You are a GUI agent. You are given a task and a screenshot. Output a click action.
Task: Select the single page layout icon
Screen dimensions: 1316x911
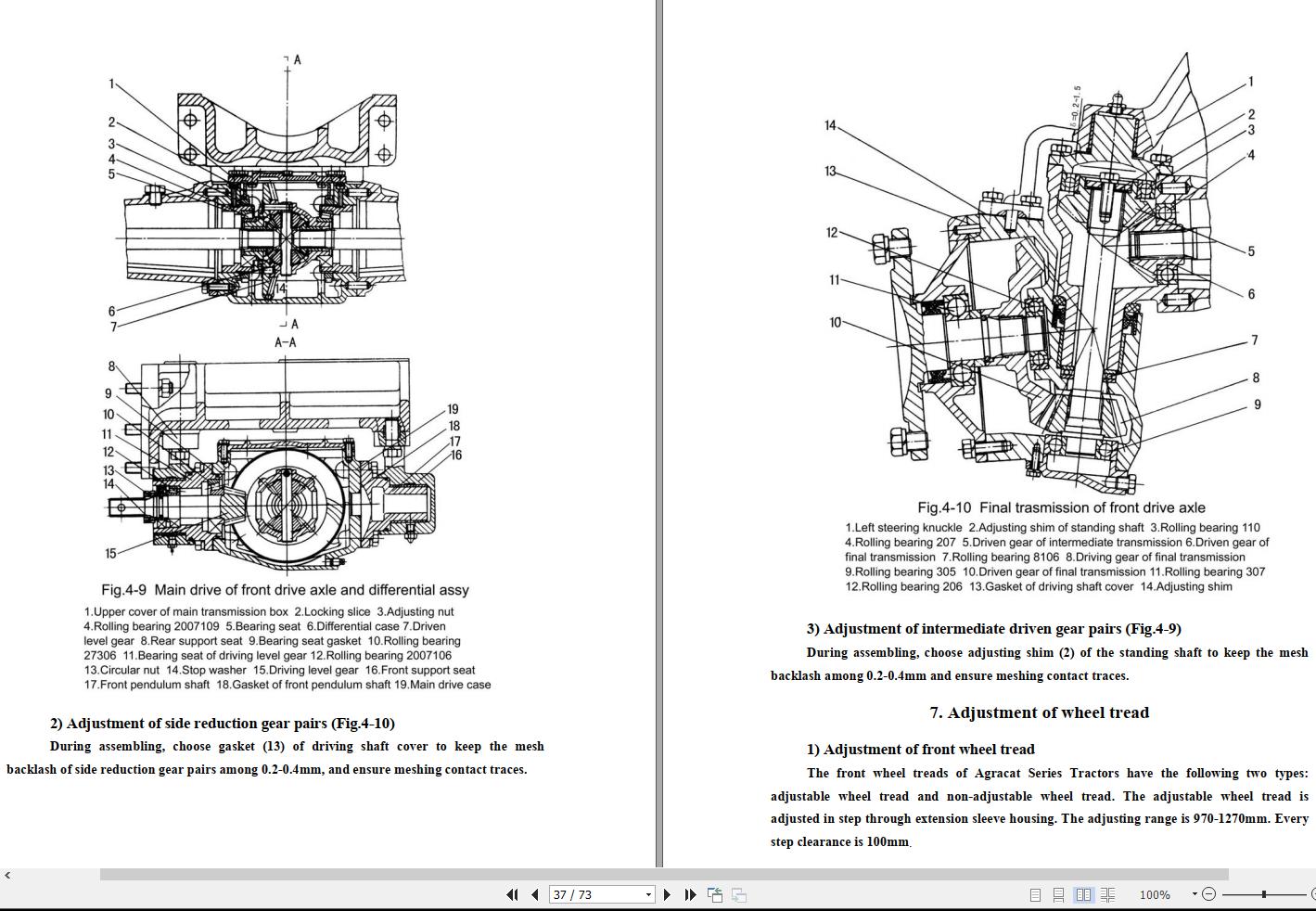click(x=1035, y=894)
